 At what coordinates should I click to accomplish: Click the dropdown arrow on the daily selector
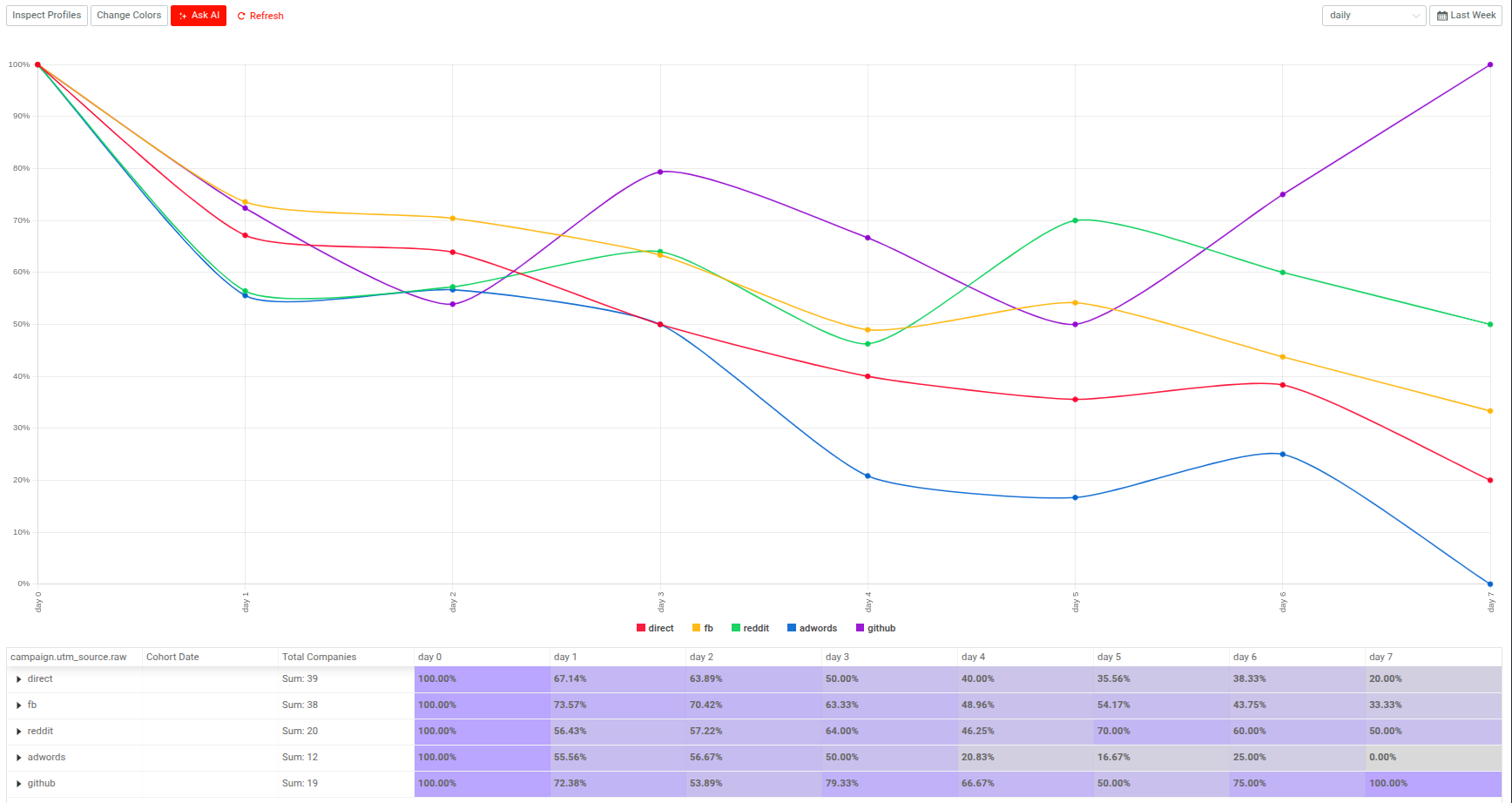point(1416,15)
